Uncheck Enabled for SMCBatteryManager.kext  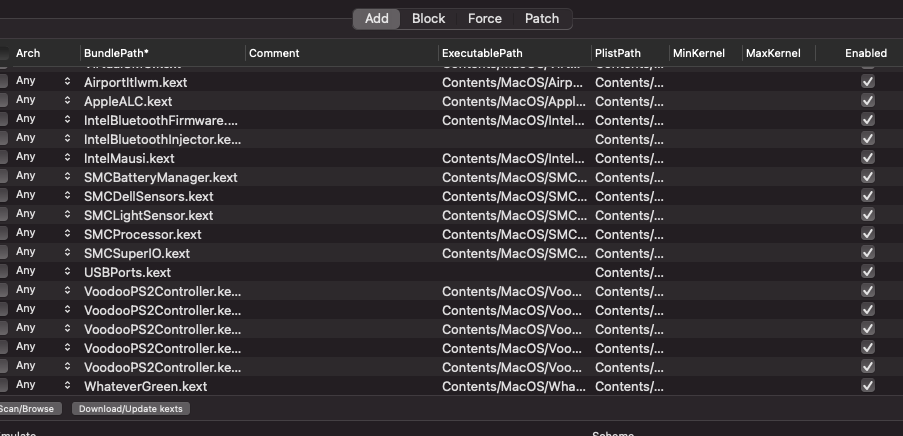[867, 177]
